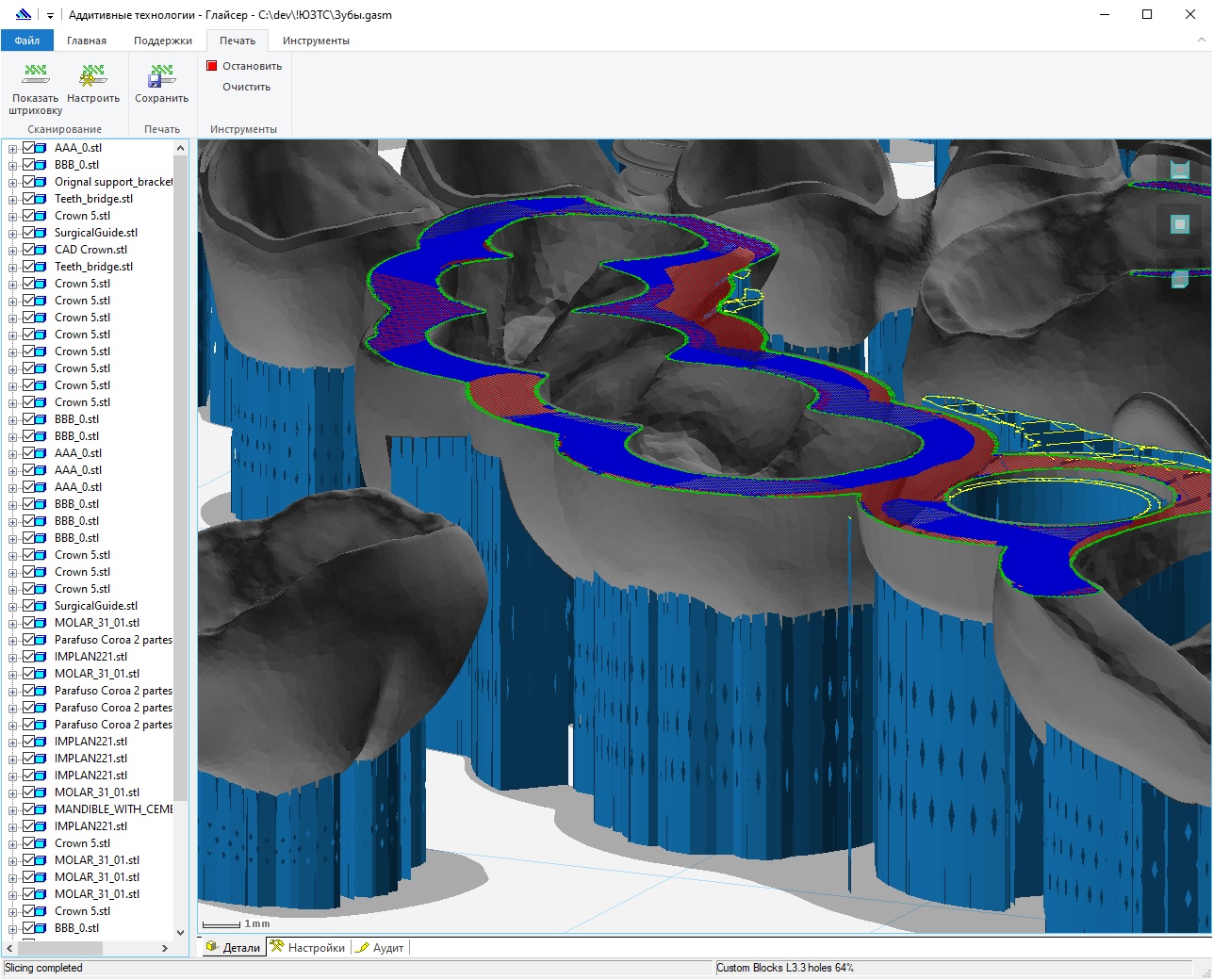Image resolution: width=1213 pixels, height=980 pixels.
Task: Click the Показать штриховку hatching icon
Action: (36, 75)
